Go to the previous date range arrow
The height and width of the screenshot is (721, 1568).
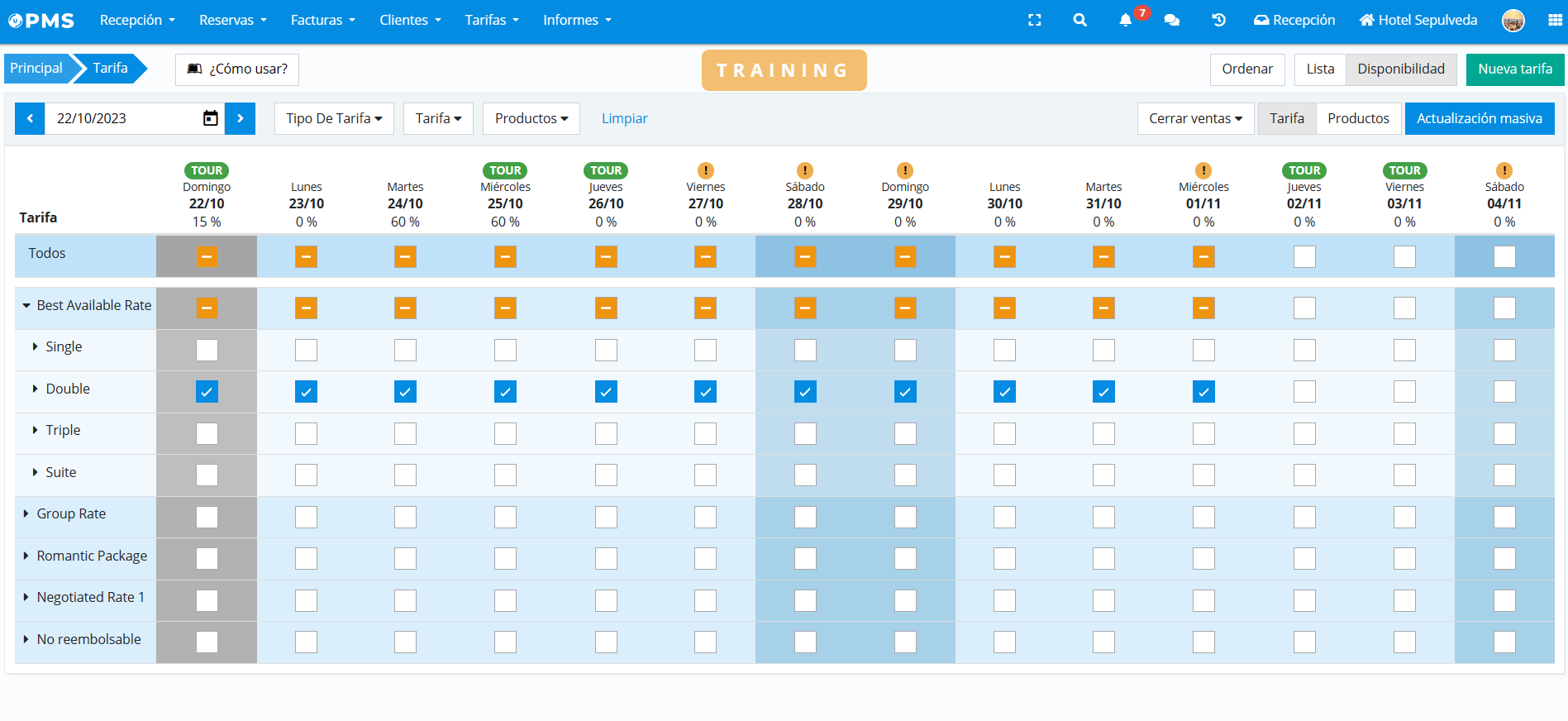pos(30,118)
